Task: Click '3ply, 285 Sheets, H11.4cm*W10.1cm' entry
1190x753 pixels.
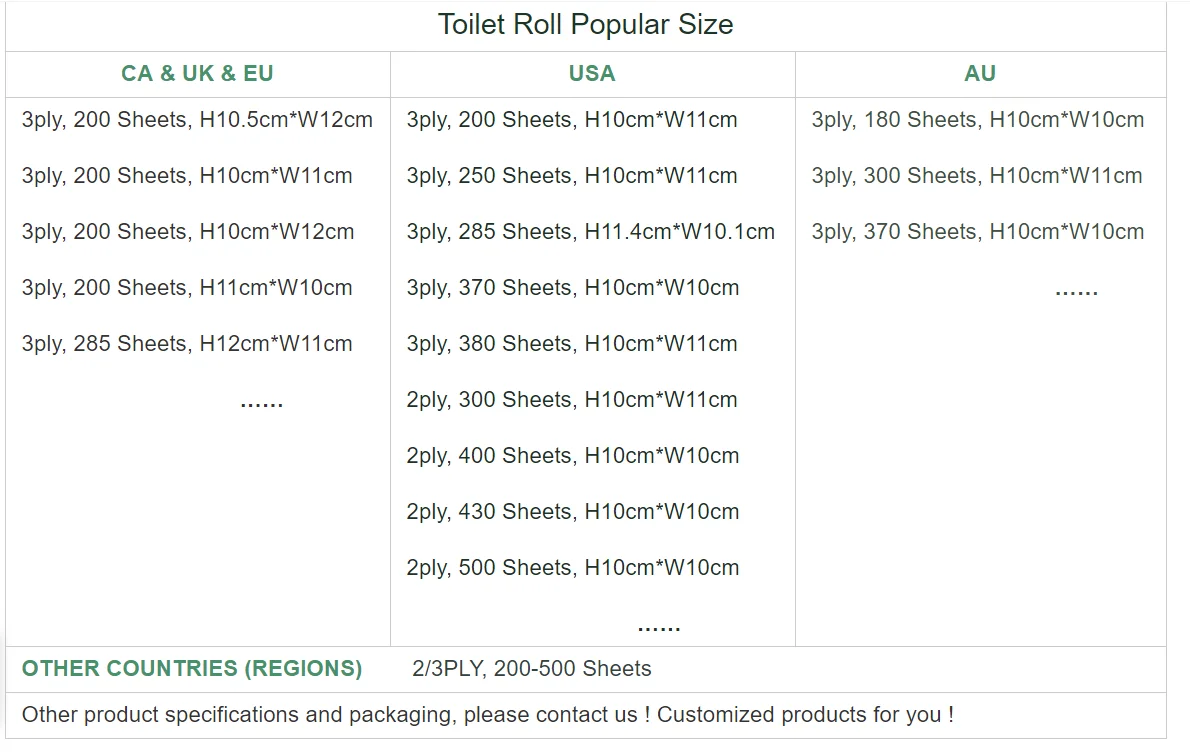Action: click(x=590, y=232)
